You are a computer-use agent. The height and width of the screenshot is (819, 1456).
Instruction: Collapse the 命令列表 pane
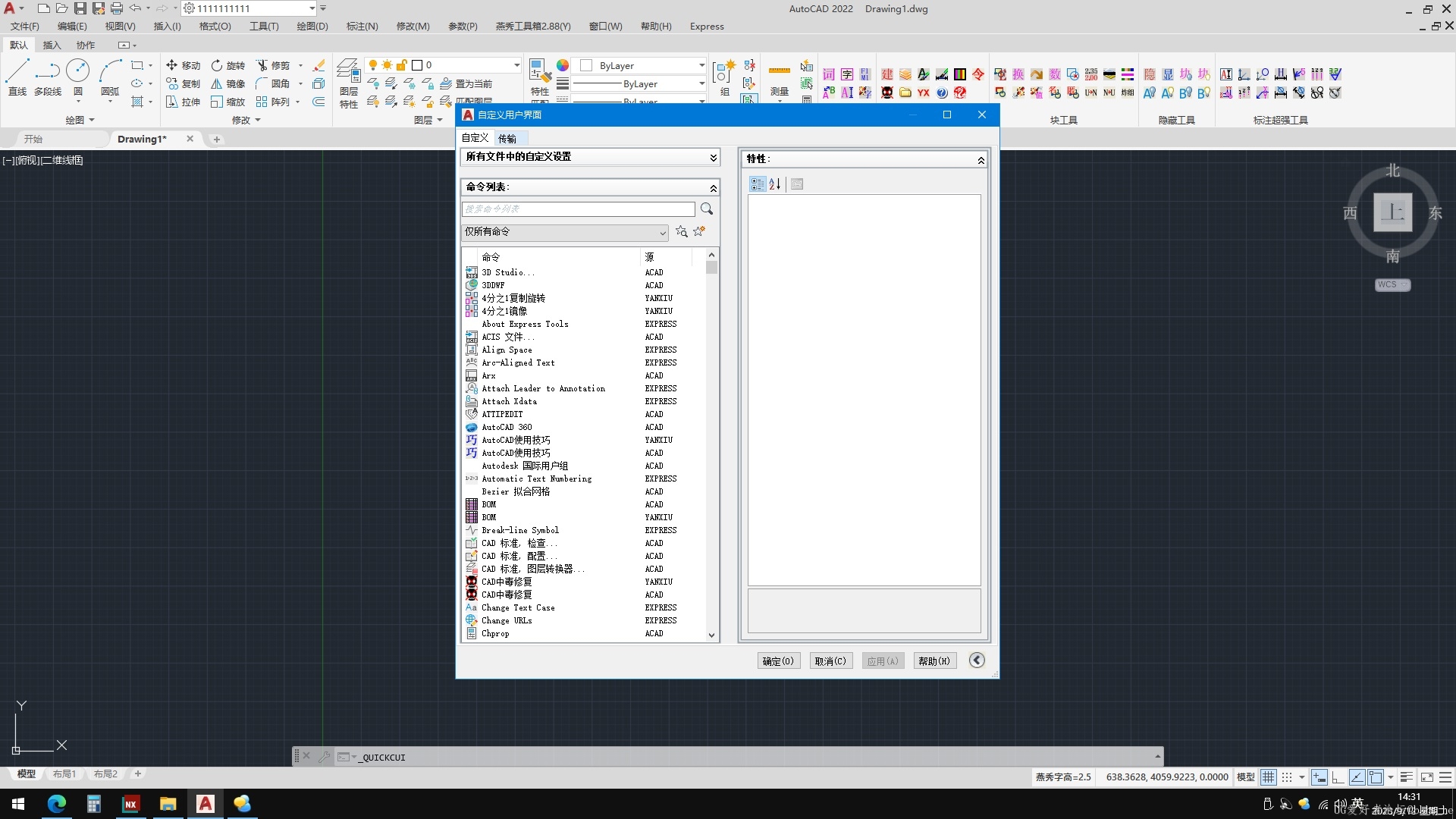[713, 187]
